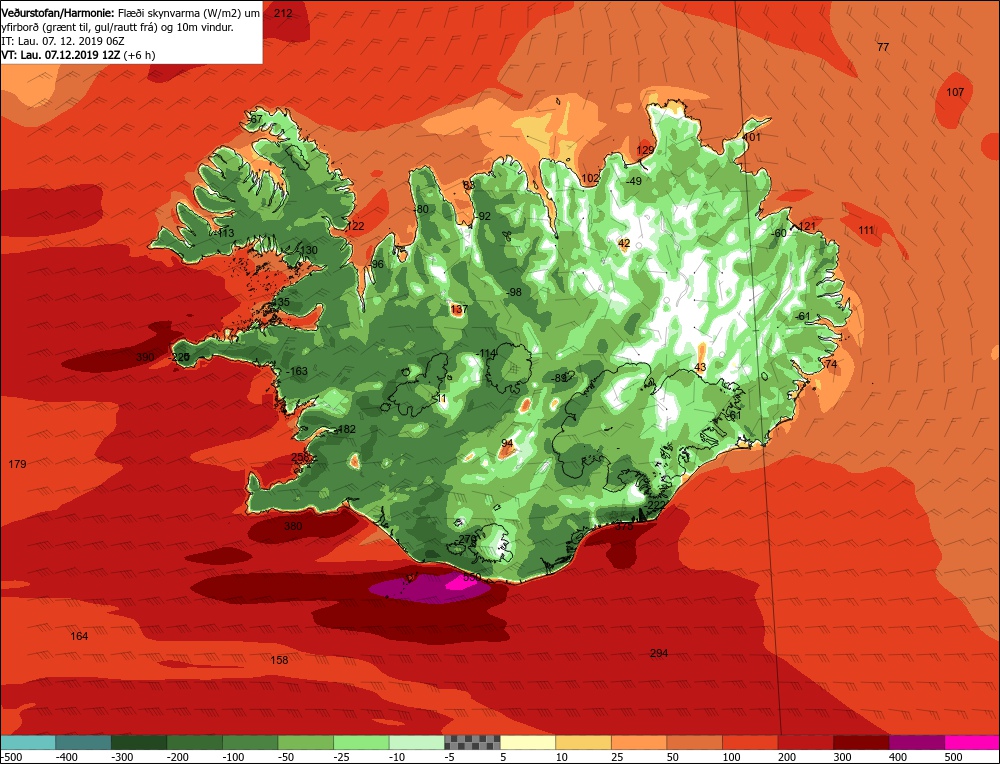Select the darkest green swatch between -300 and -200

coord(139,742)
